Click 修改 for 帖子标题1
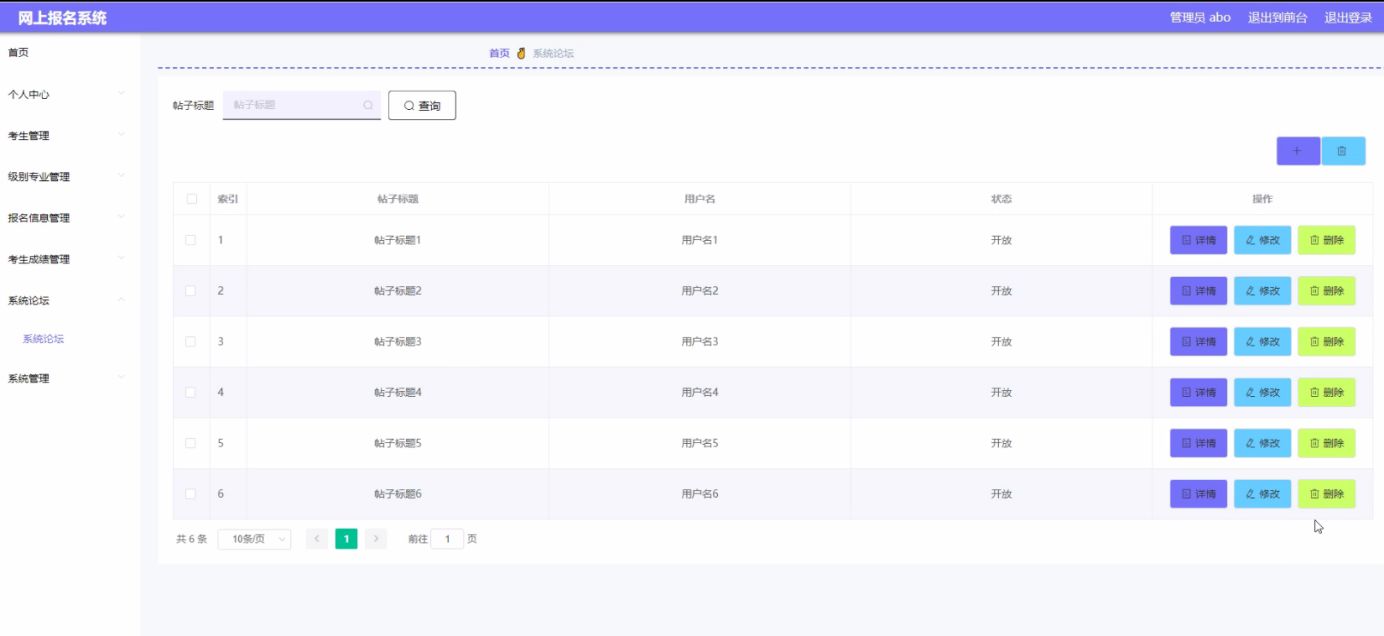This screenshot has width=1384, height=636. [1262, 240]
